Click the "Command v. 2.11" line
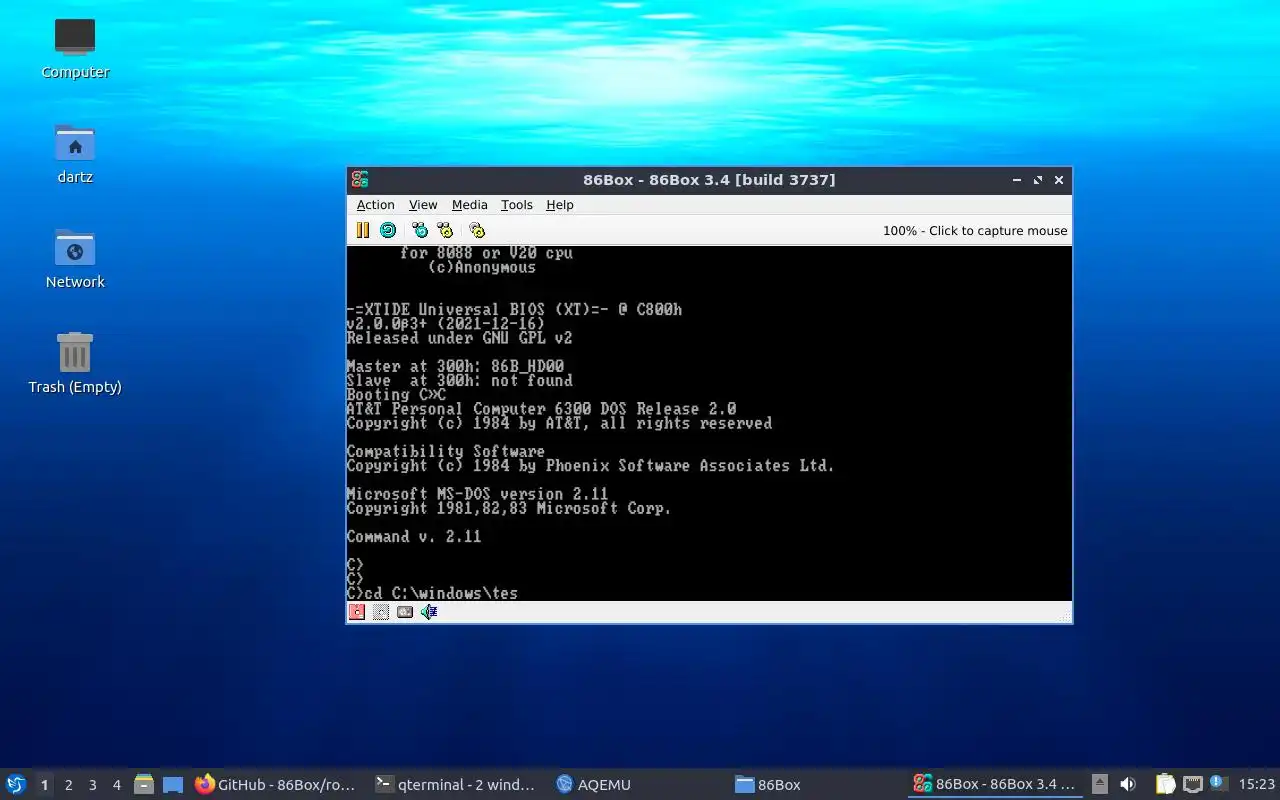Image resolution: width=1280 pixels, height=800 pixels. [414, 537]
